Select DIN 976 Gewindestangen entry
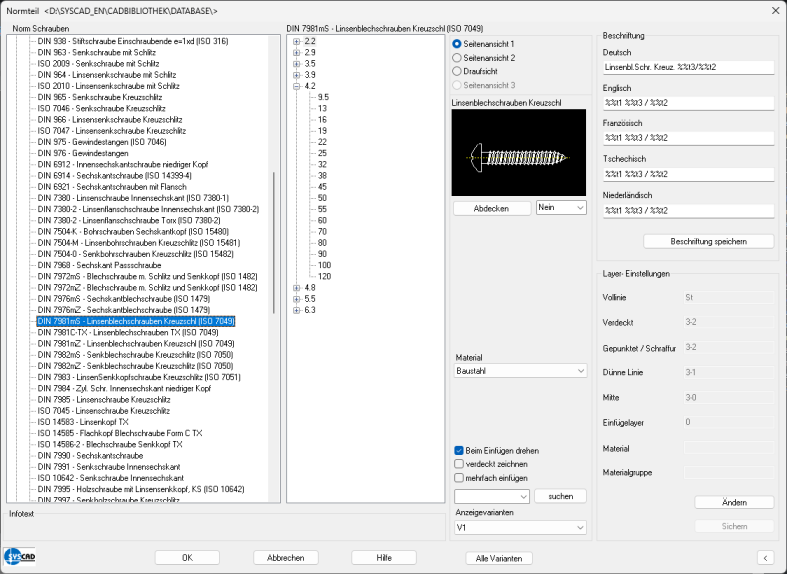The height and width of the screenshot is (574, 787). click(83, 153)
